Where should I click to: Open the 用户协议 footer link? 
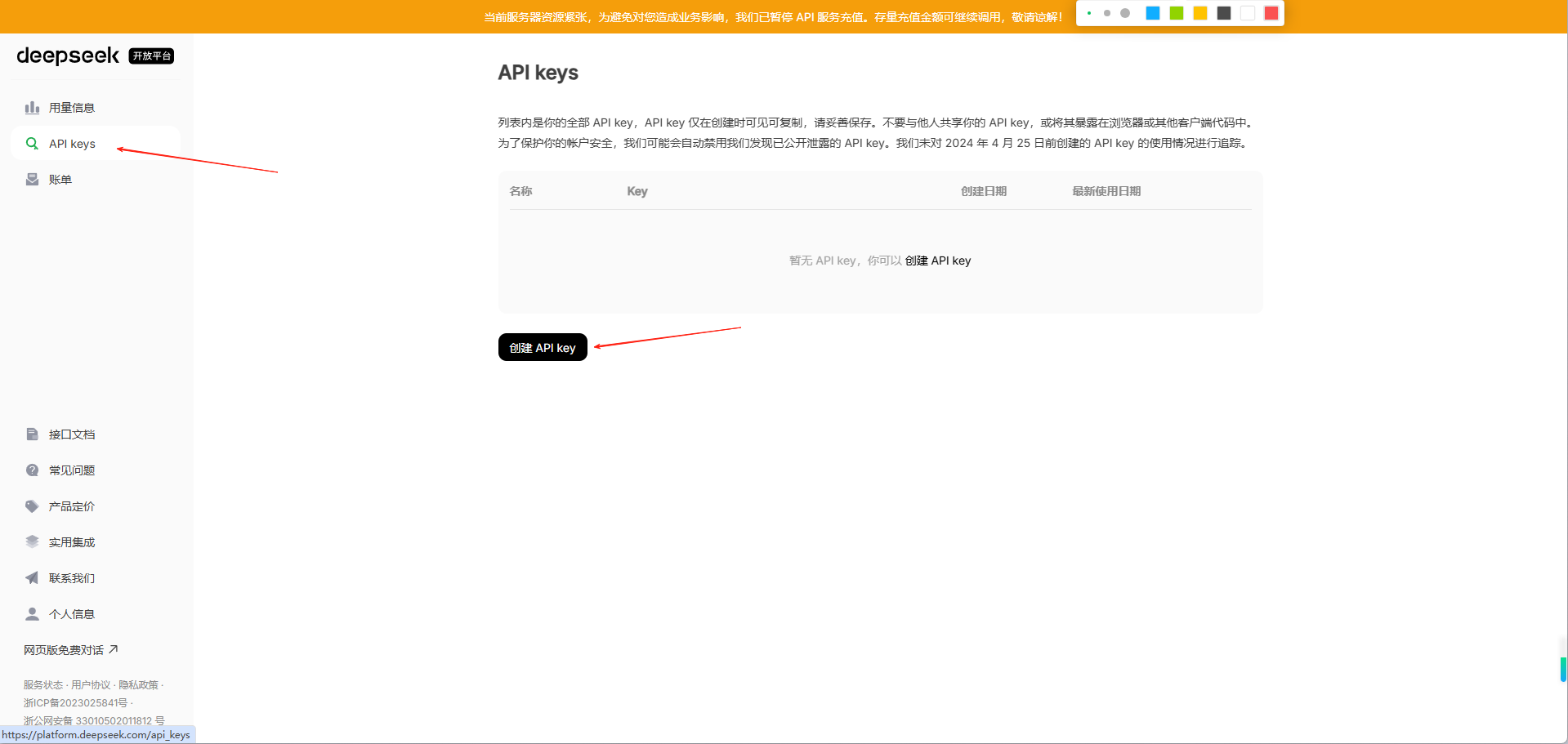(91, 685)
